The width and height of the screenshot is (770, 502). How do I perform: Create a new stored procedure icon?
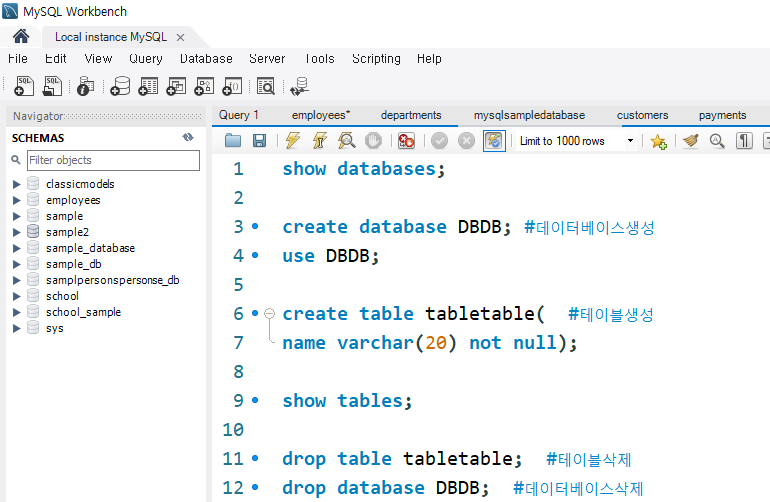[204, 86]
